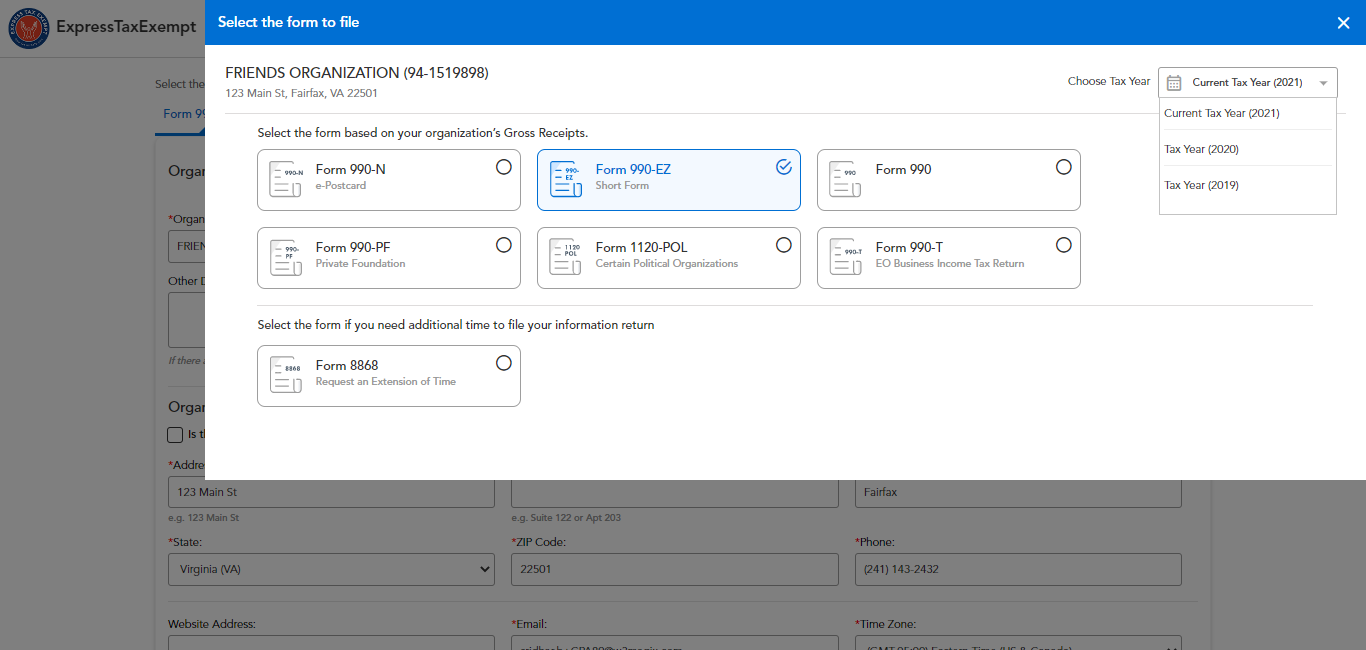Click the Form 990-N document icon
This screenshot has width=1366, height=650.
(285, 179)
